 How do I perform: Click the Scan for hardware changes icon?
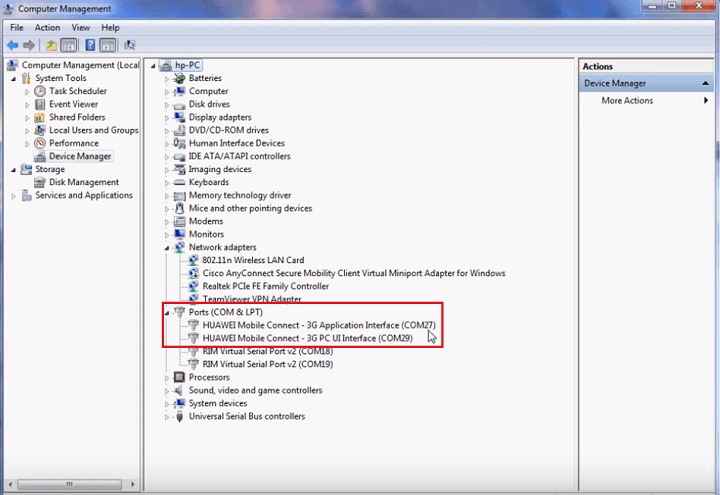(130, 45)
